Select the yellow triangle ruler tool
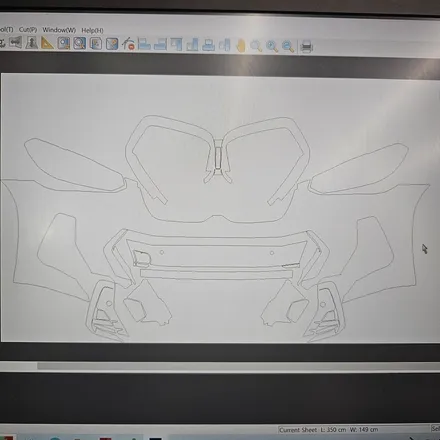 point(47,43)
